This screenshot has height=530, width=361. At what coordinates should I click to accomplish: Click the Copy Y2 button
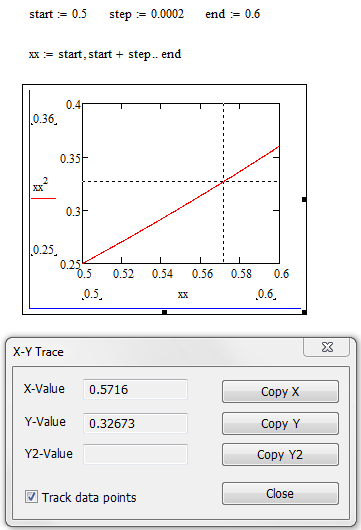pos(280,455)
